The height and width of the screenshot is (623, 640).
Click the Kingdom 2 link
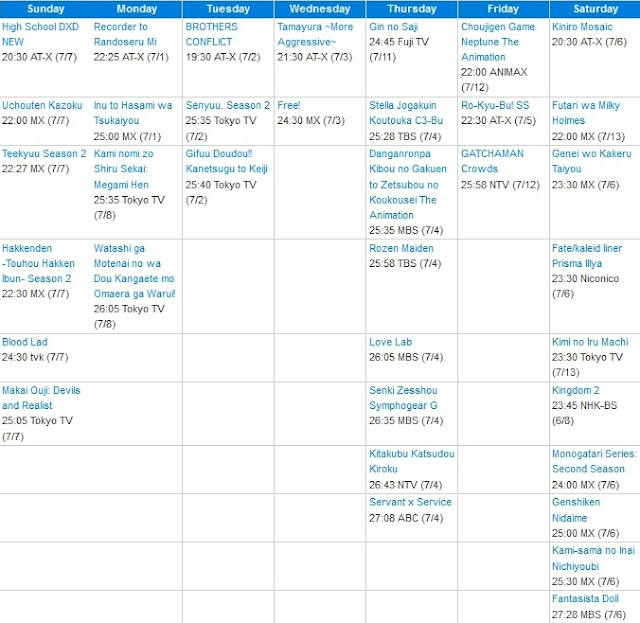(576, 391)
